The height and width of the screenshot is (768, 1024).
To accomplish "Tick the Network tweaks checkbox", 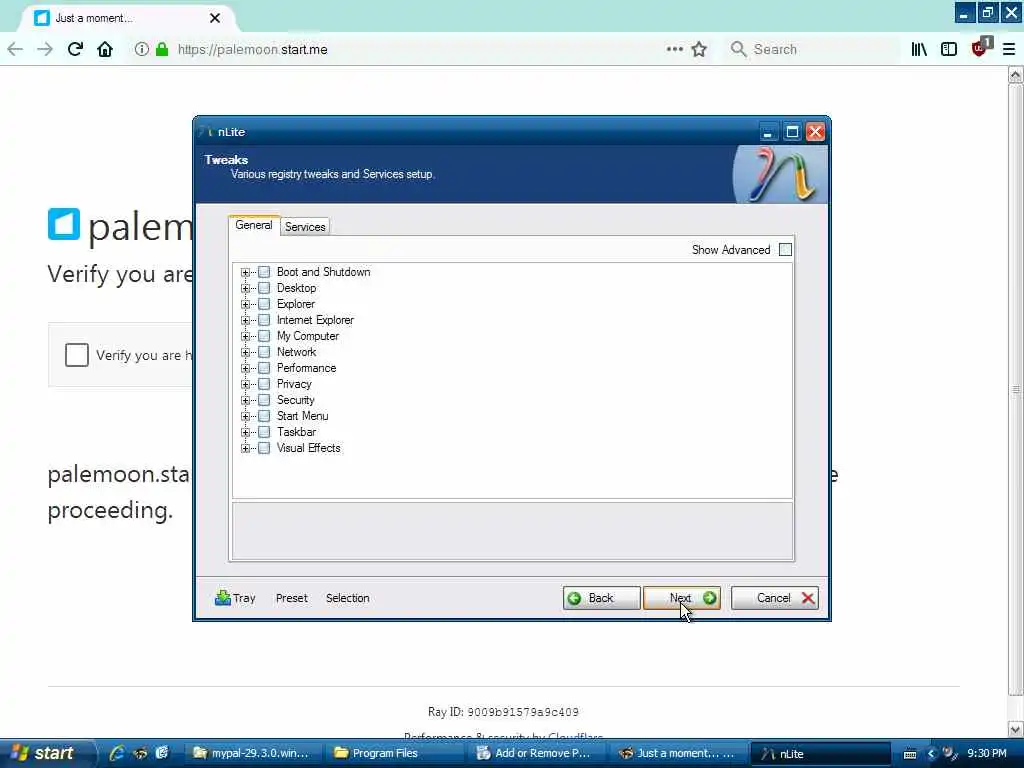I will 264,352.
